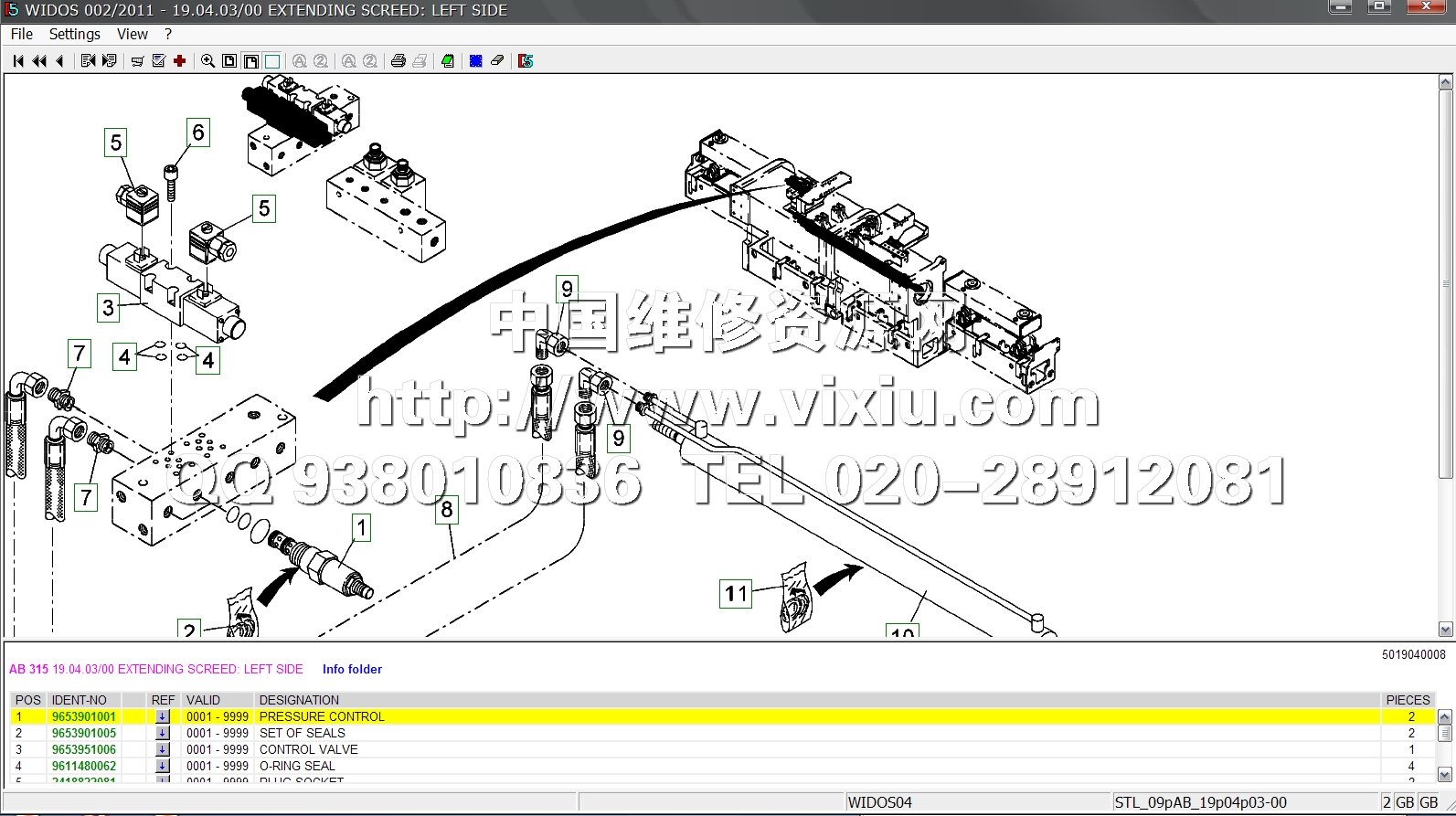Jump to first page with skip-back arrow
1456x816 pixels.
coord(18,61)
